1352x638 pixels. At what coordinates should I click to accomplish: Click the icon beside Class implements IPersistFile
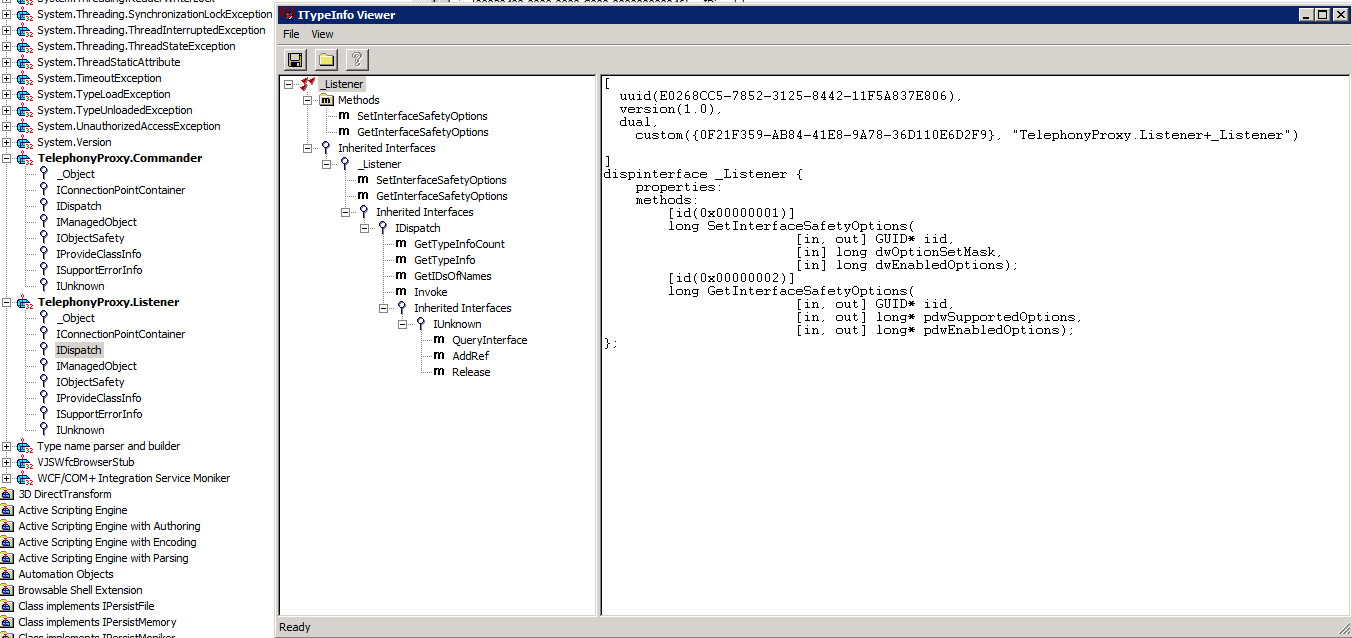[x=8, y=606]
